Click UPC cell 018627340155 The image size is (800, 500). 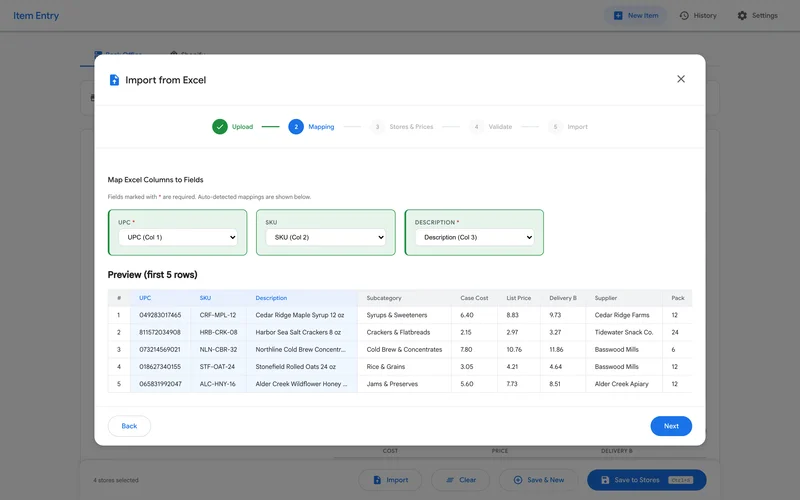click(x=160, y=367)
